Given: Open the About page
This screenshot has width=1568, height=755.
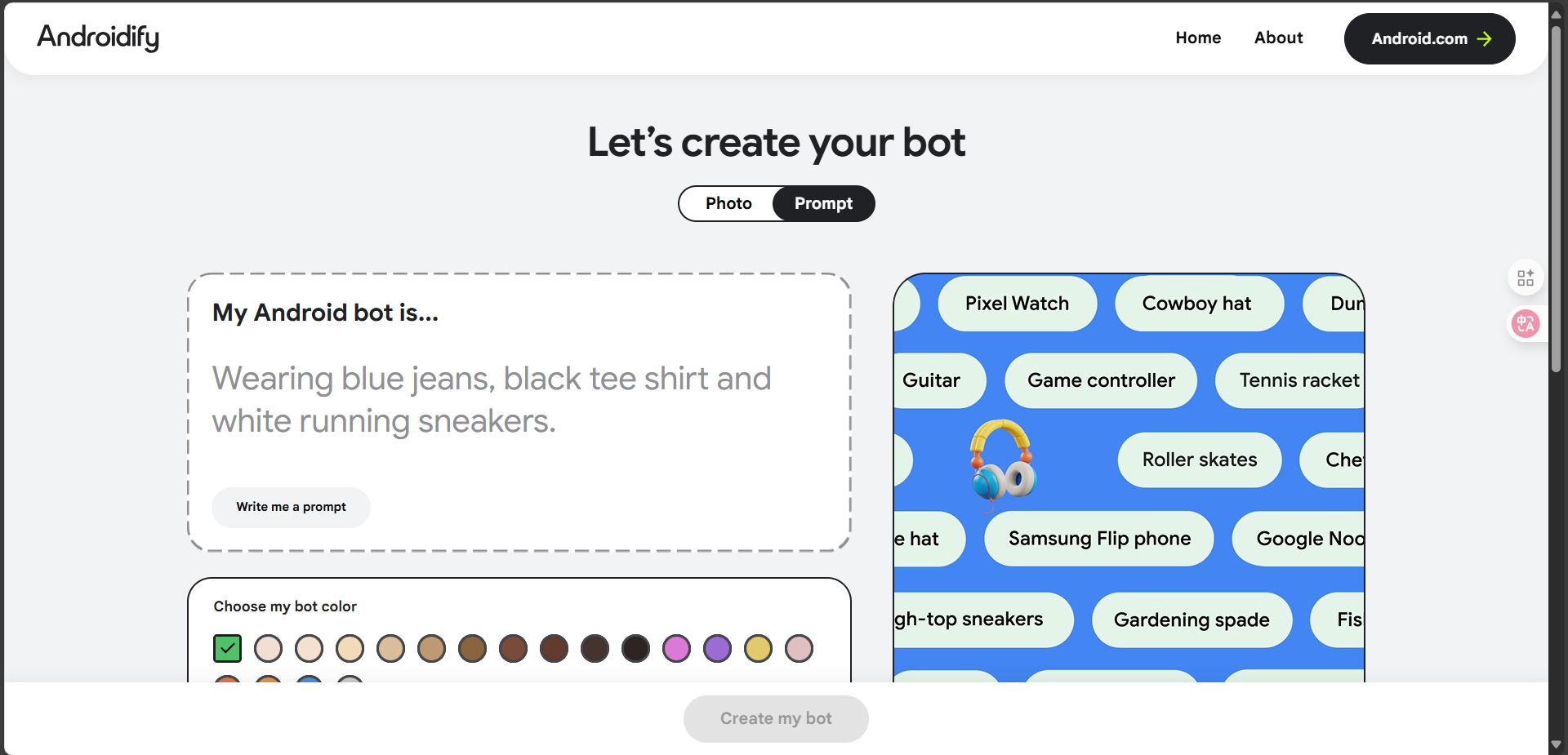Looking at the screenshot, I should pos(1278,38).
